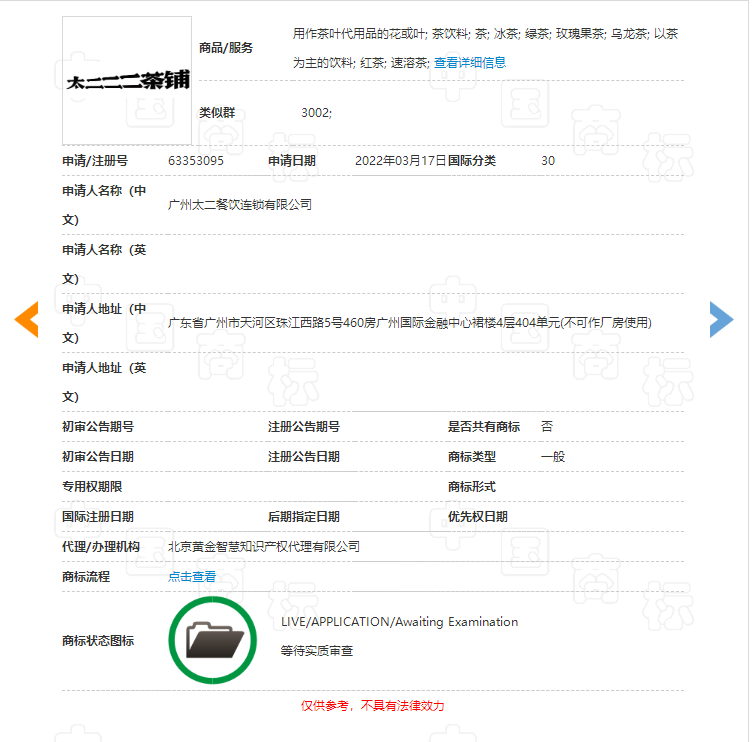Select the 类似群 label
Viewport: 754px width, 742px height.
coord(217,113)
